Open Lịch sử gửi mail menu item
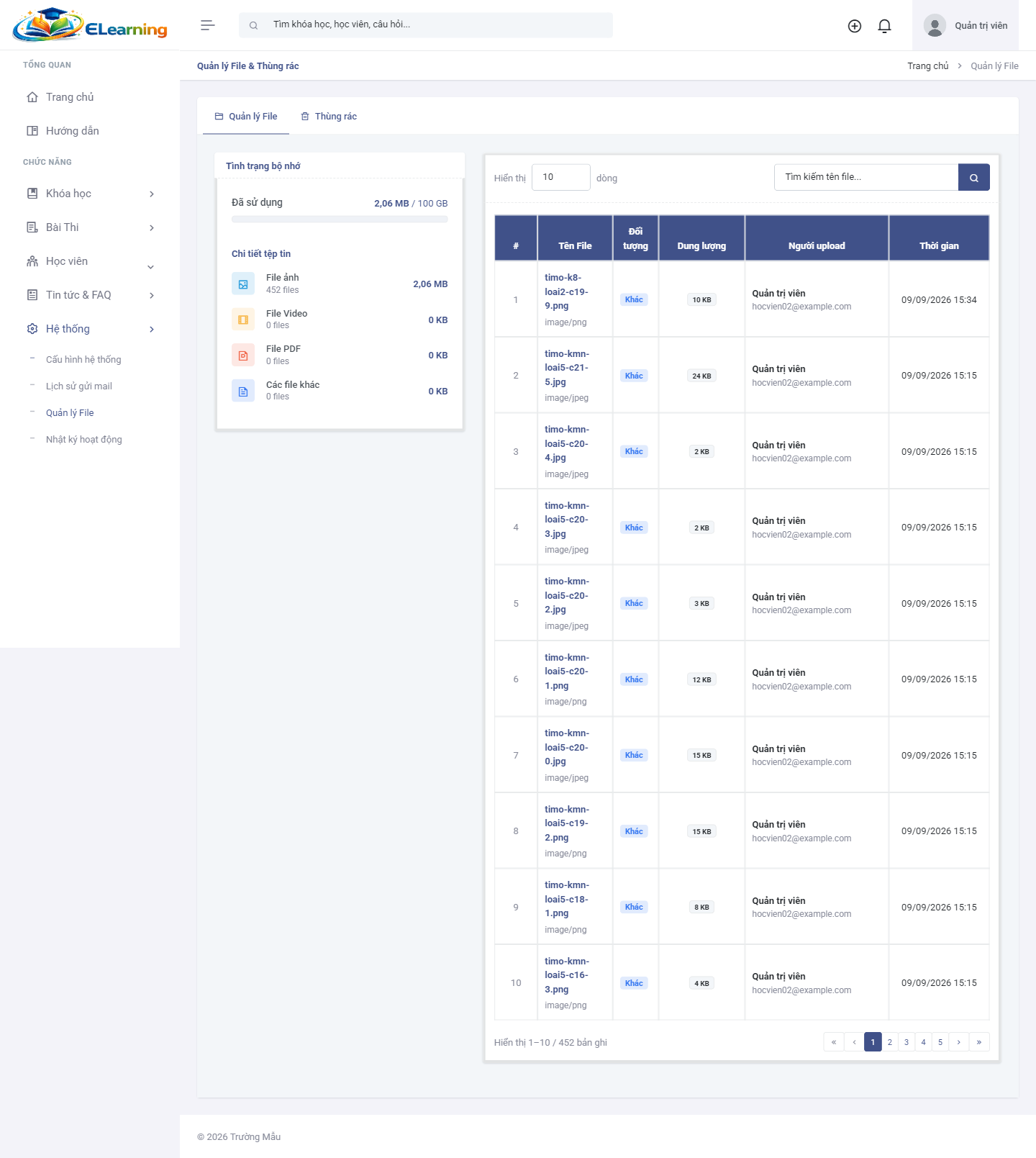The width and height of the screenshot is (1036, 1158). pyautogui.click(x=79, y=386)
